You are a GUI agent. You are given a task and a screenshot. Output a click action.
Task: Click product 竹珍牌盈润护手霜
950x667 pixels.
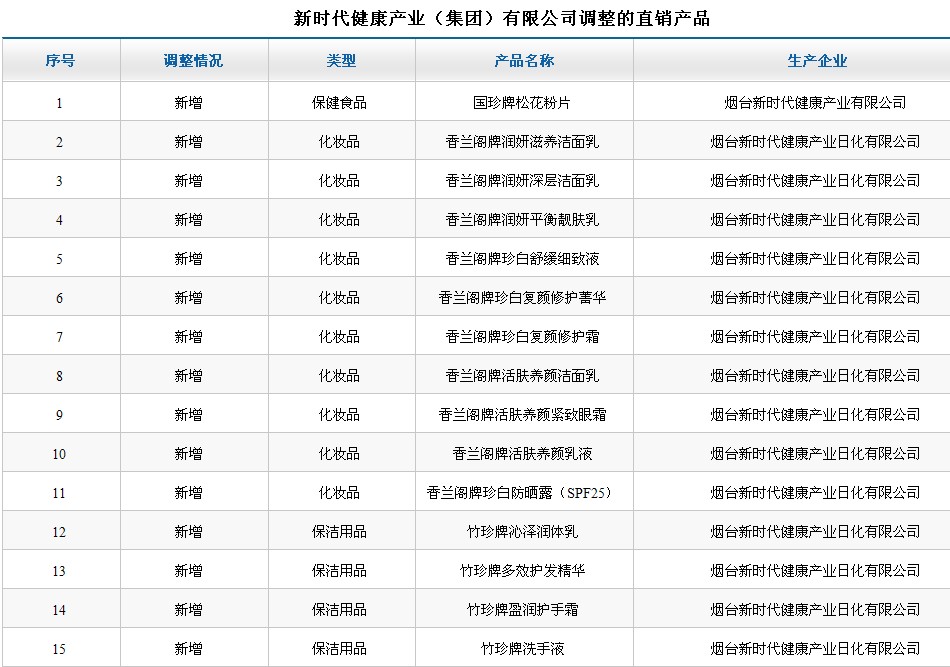522,610
